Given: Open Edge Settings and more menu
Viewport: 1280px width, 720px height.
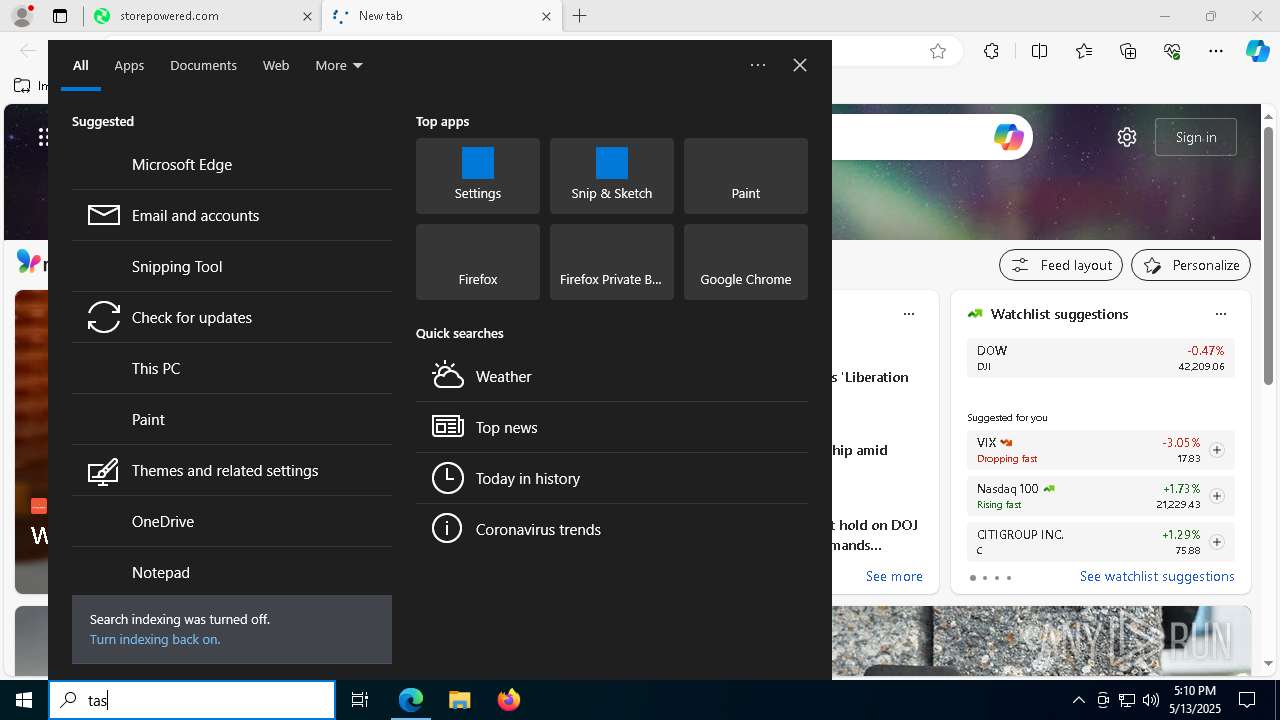Looking at the screenshot, I should 1216,51.
